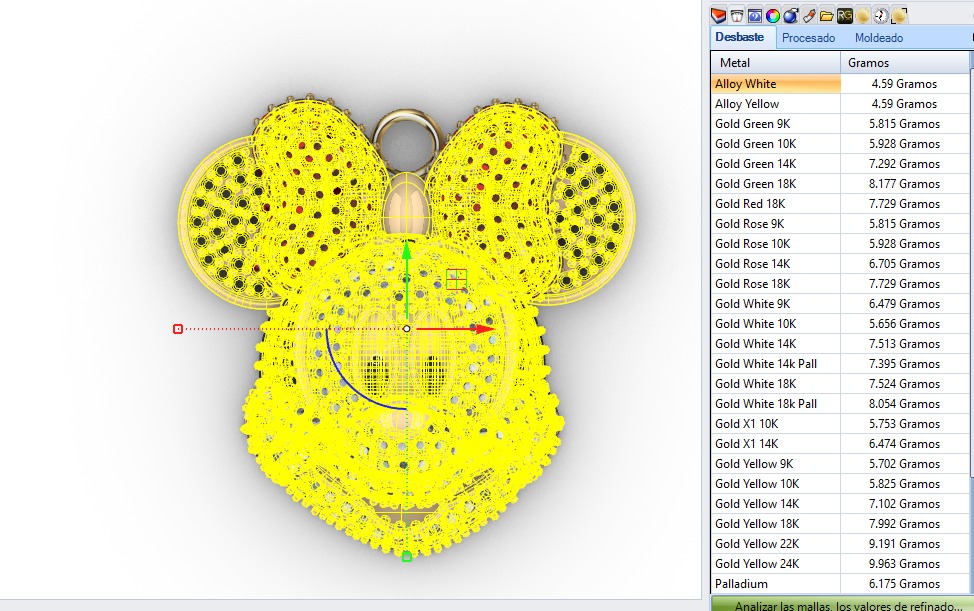This screenshot has width=974, height=611.
Task: Select the Gold Rose 14K row
Action: point(840,264)
